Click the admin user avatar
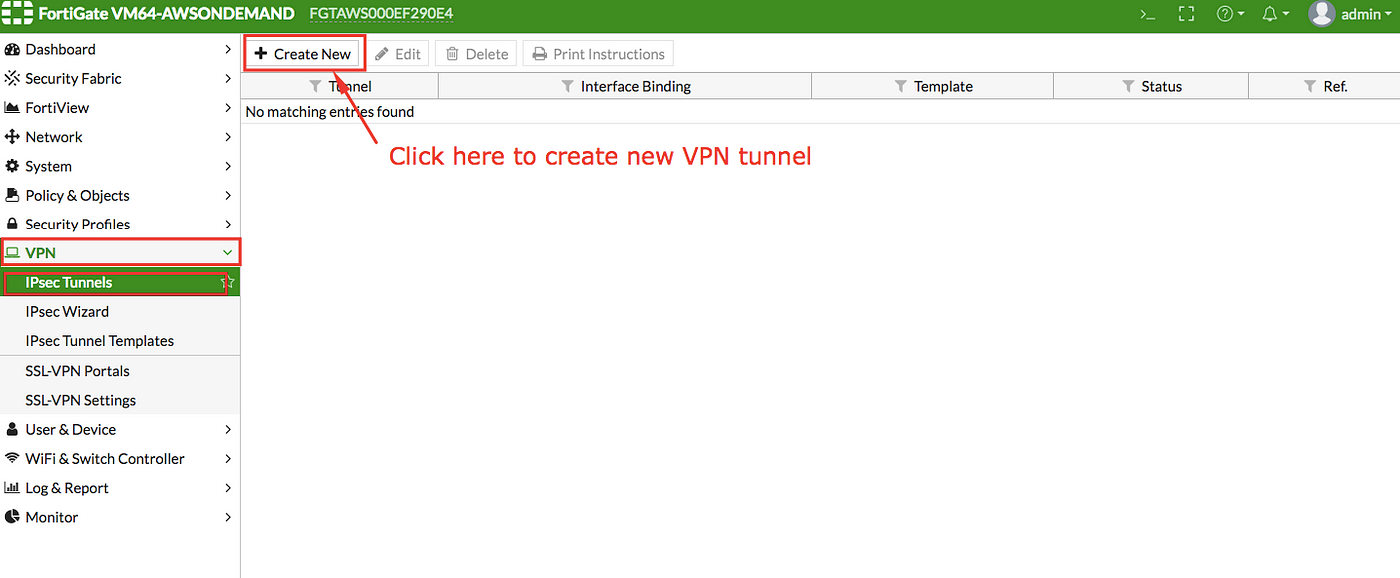 [x=1322, y=14]
